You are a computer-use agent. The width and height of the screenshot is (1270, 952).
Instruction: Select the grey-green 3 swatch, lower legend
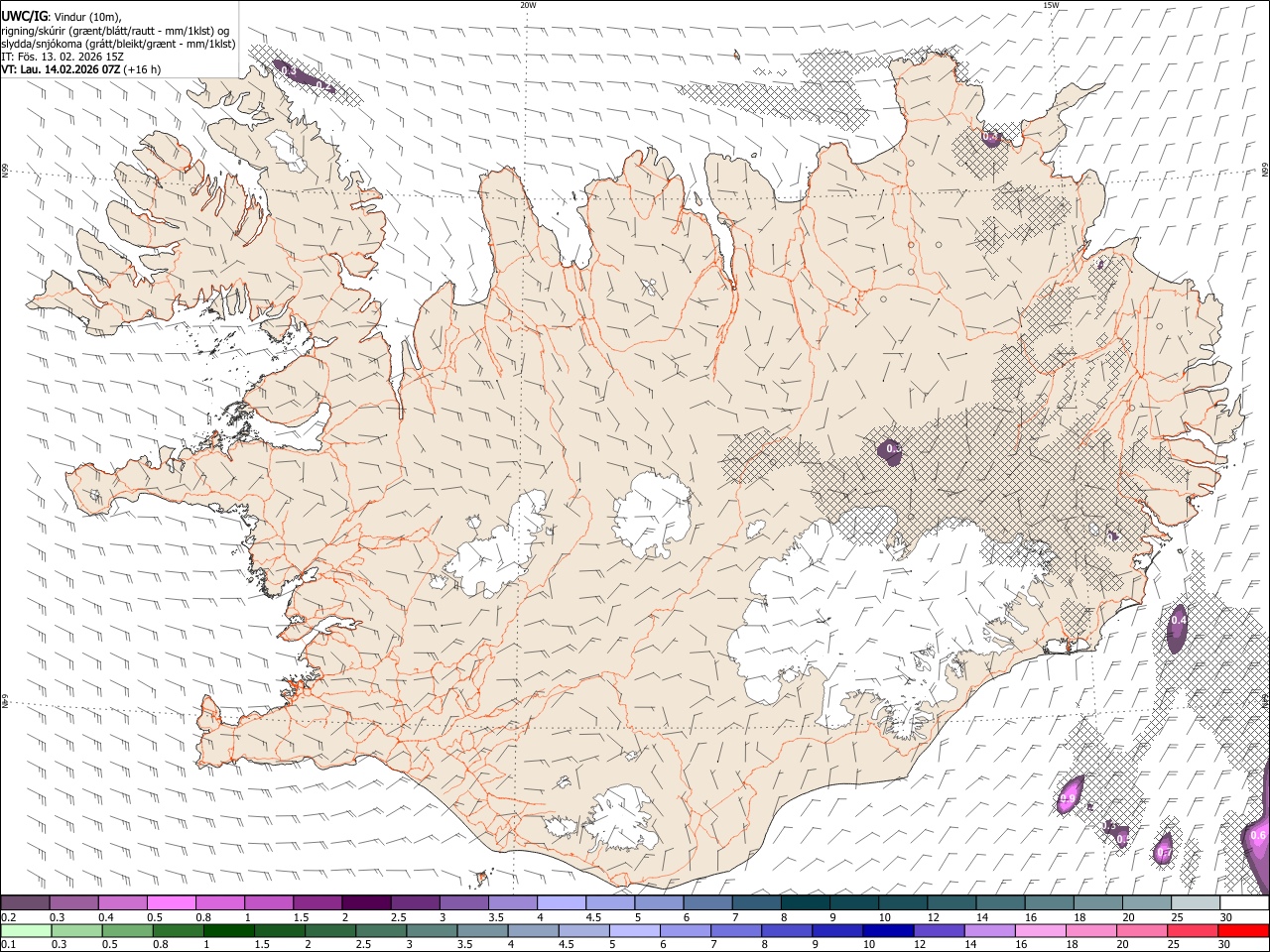coord(432,930)
